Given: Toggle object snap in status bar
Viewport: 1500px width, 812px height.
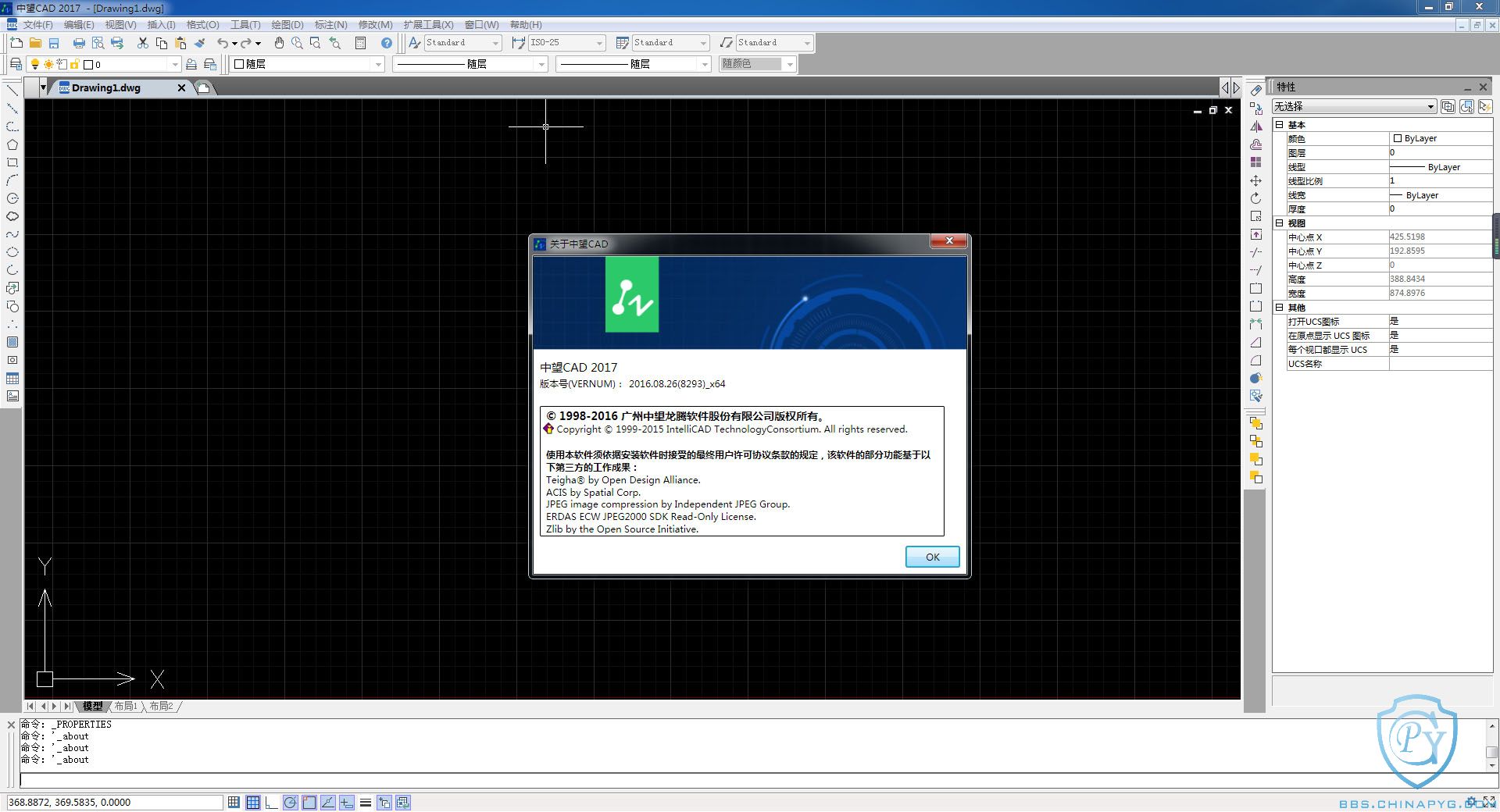Looking at the screenshot, I should pos(309,802).
